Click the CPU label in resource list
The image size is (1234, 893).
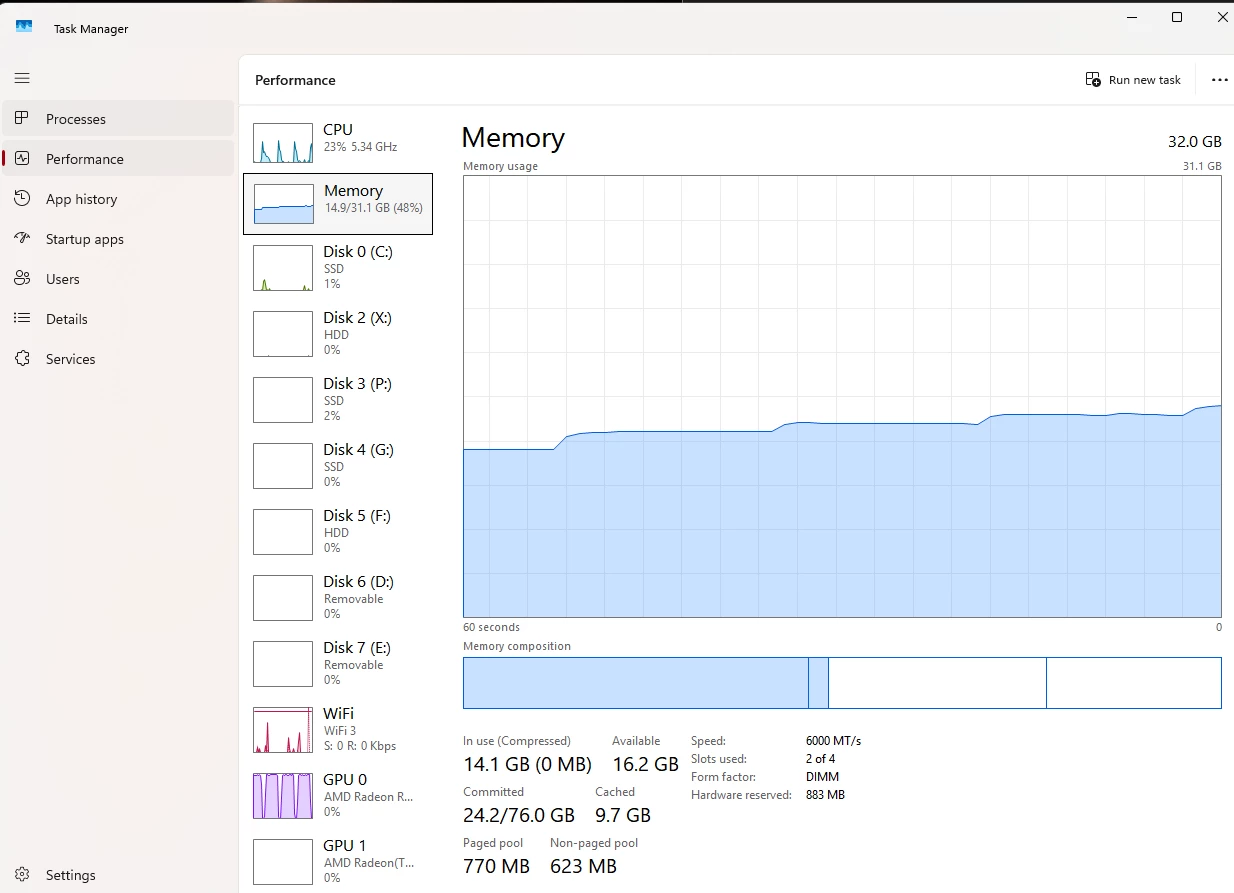(x=338, y=129)
